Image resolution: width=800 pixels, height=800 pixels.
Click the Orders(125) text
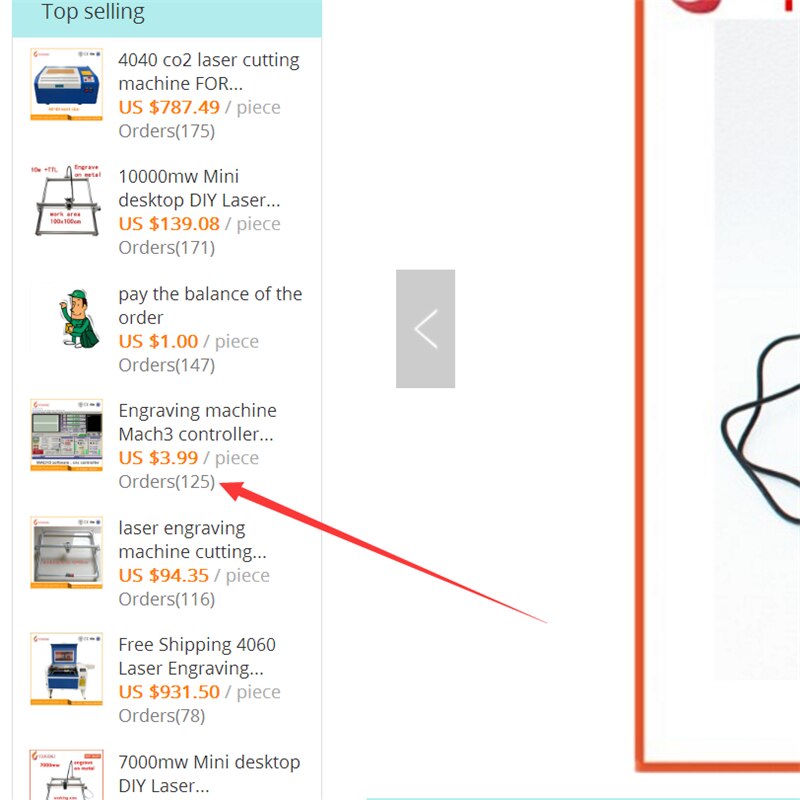(166, 482)
